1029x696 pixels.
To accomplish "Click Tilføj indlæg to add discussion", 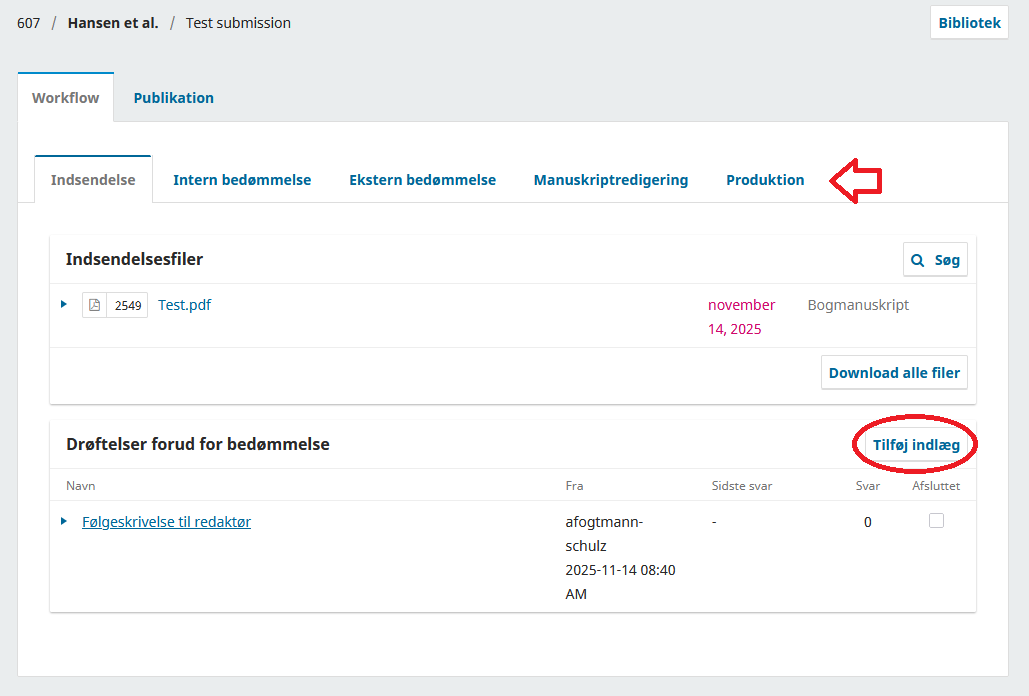I will (916, 445).
